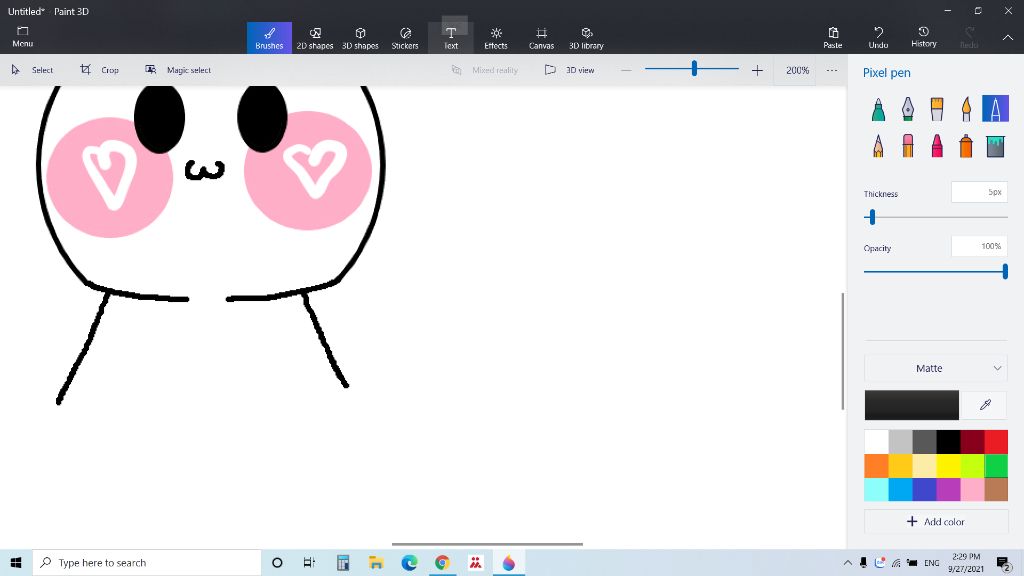Select the Calligraphy pen brush

coord(908,109)
